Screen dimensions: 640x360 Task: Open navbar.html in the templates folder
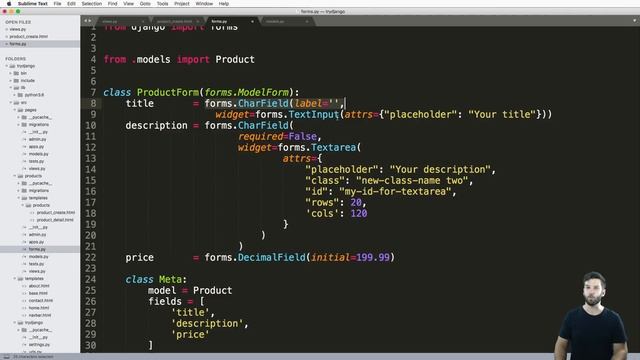pos(40,316)
